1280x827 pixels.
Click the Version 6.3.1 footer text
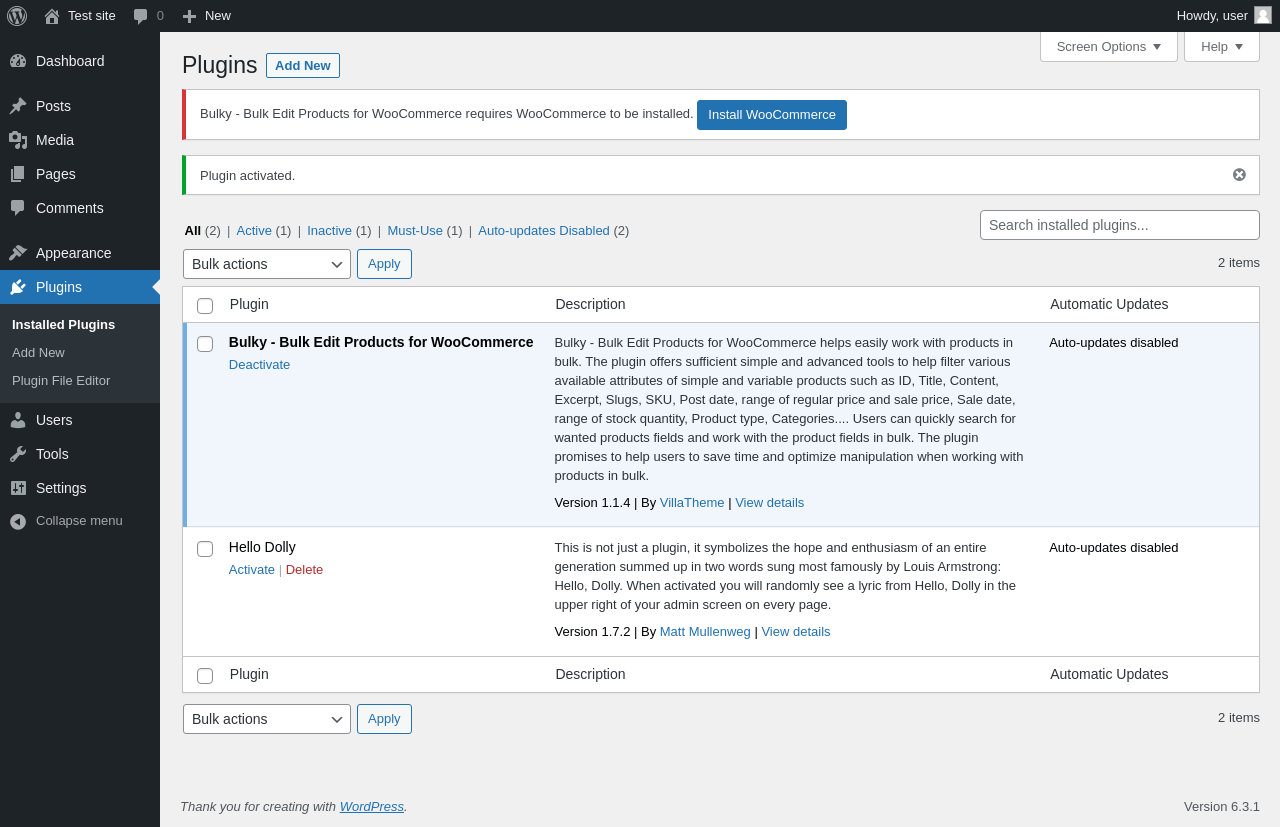pyautogui.click(x=1222, y=806)
